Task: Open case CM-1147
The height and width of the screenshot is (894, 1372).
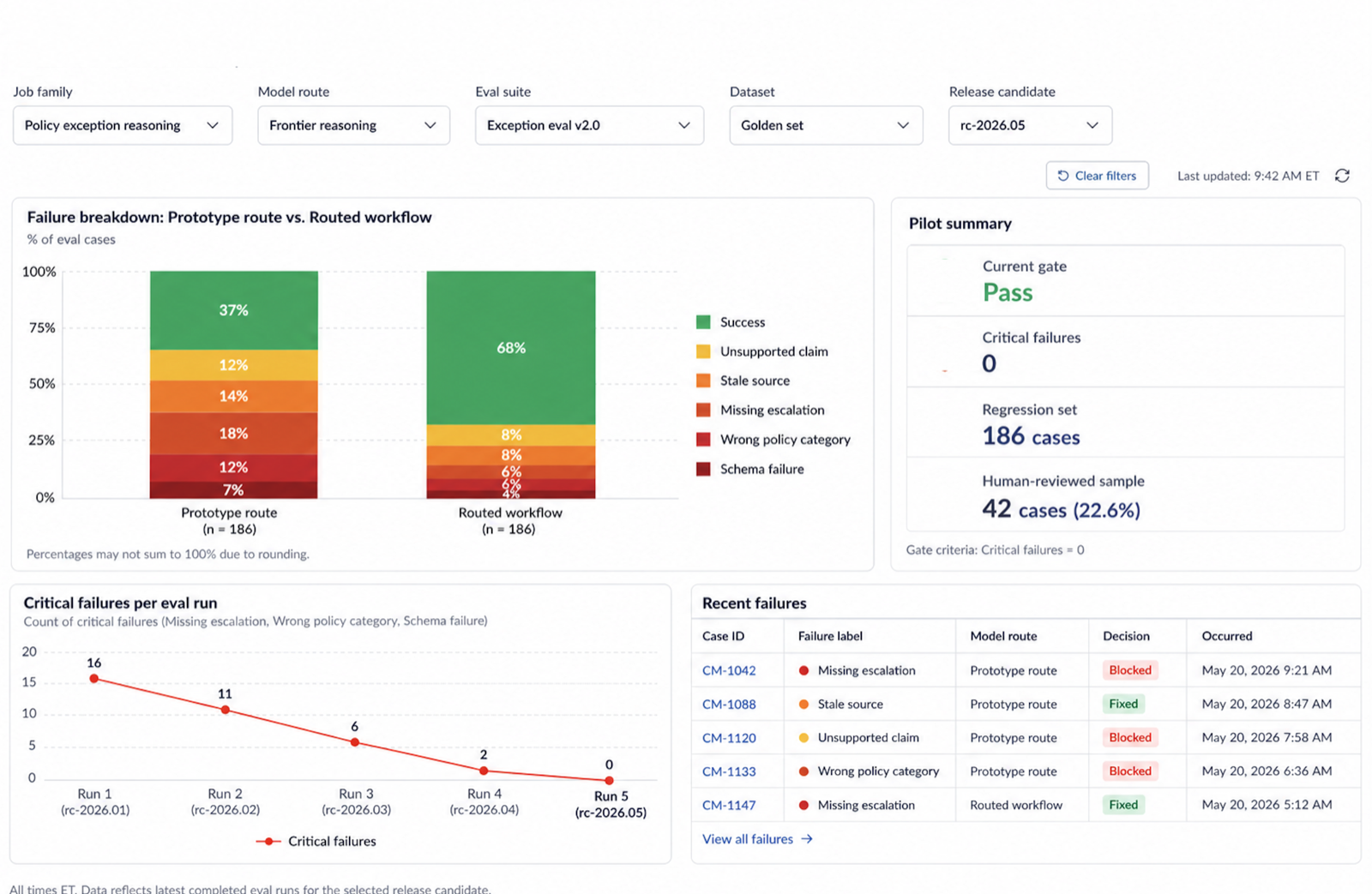Action: tap(729, 806)
